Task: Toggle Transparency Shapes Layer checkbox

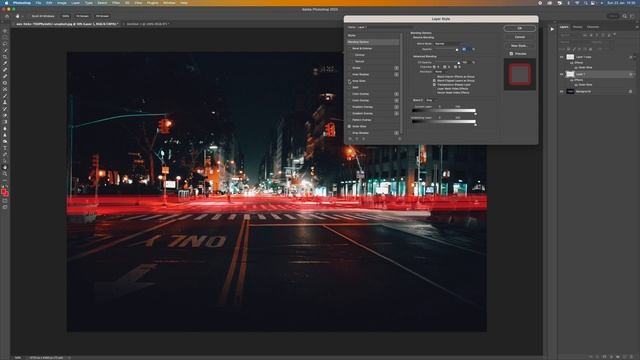Action: (434, 84)
